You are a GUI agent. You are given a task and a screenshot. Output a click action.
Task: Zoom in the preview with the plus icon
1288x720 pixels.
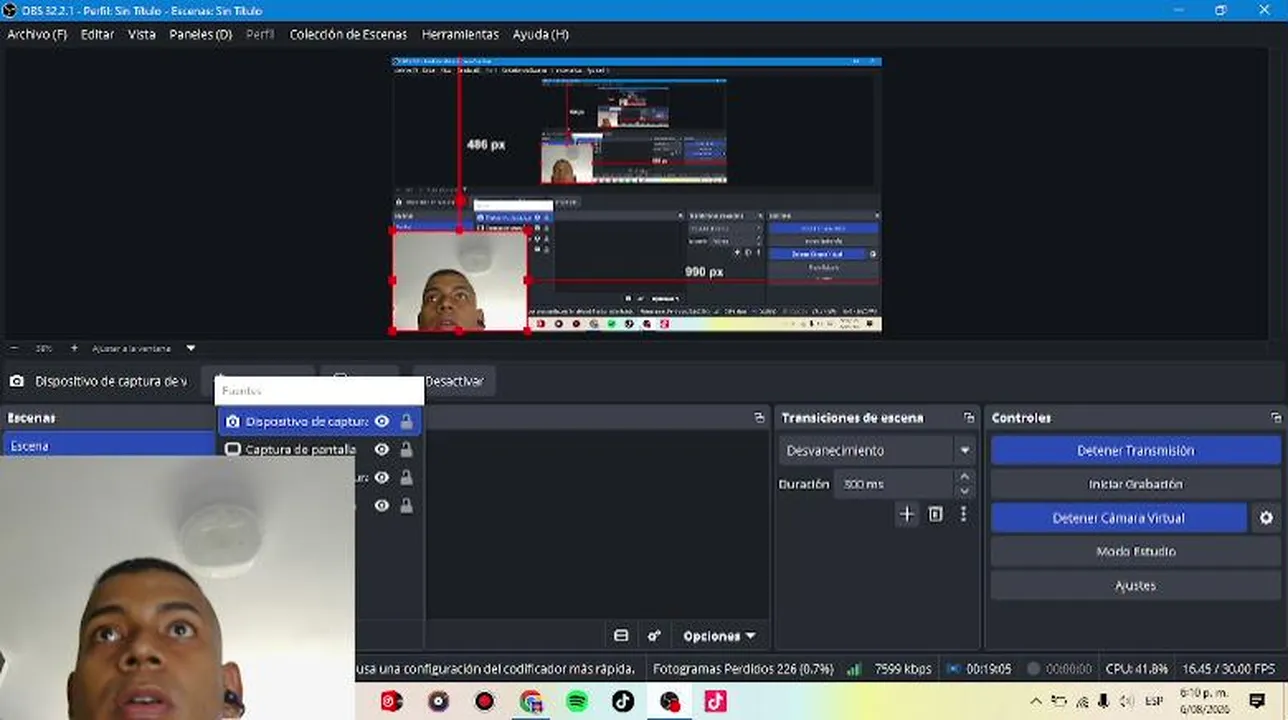coord(74,348)
